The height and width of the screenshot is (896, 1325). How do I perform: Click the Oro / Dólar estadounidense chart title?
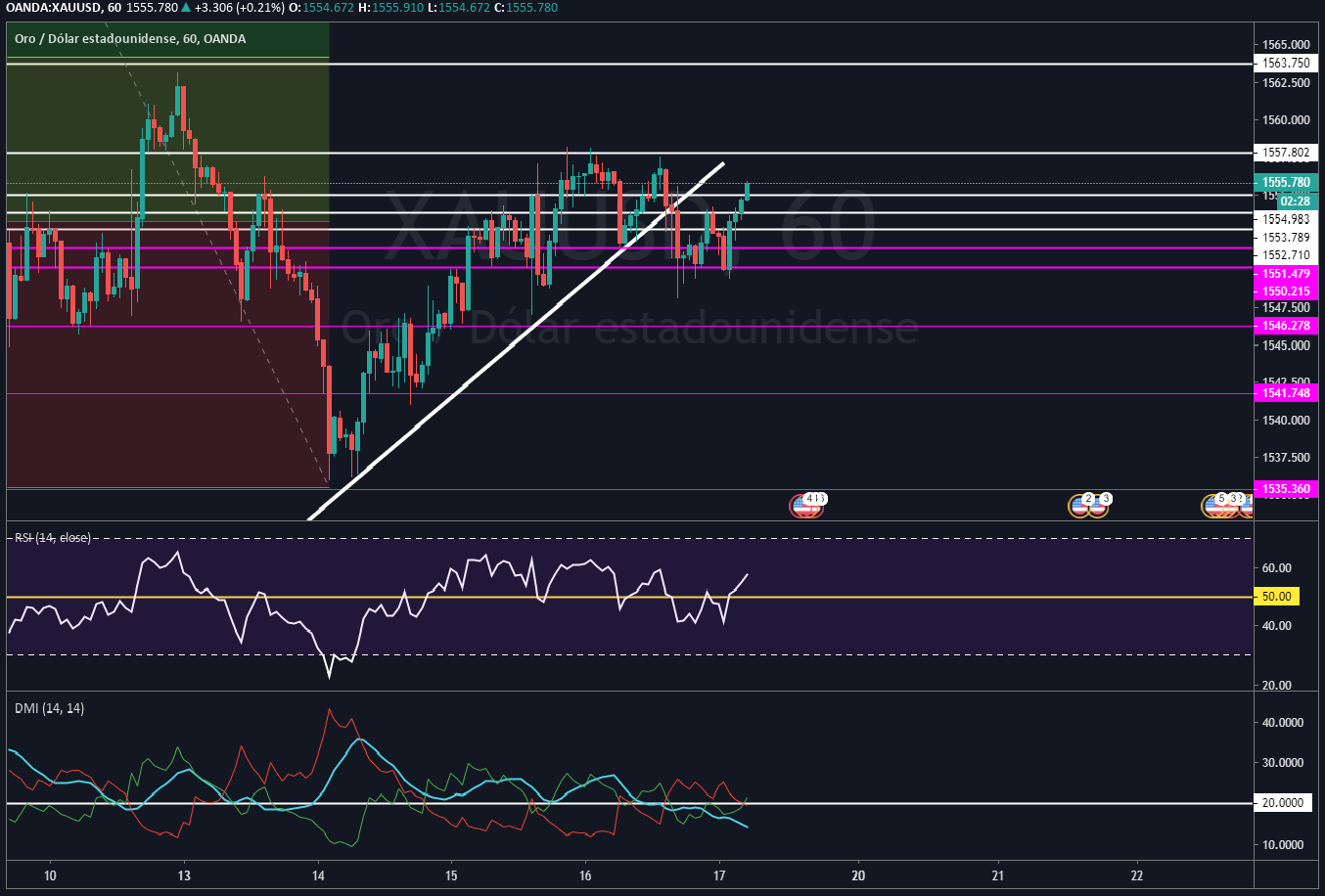(130, 39)
